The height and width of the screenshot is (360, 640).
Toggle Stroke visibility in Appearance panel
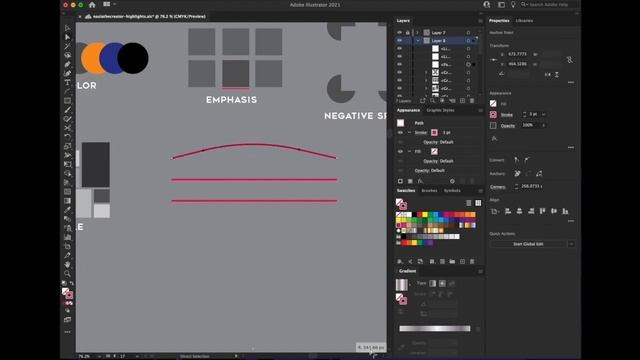tap(400, 133)
